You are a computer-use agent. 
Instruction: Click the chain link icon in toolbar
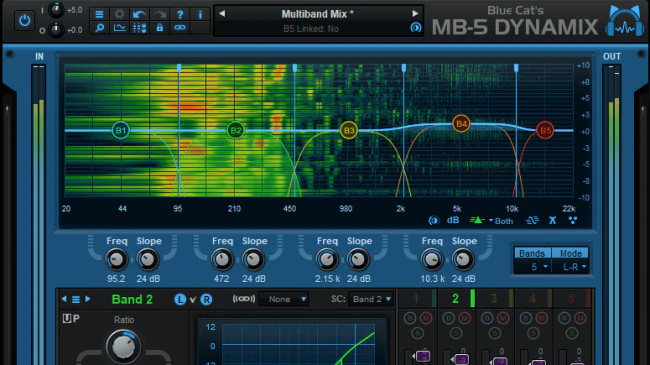pos(180,28)
